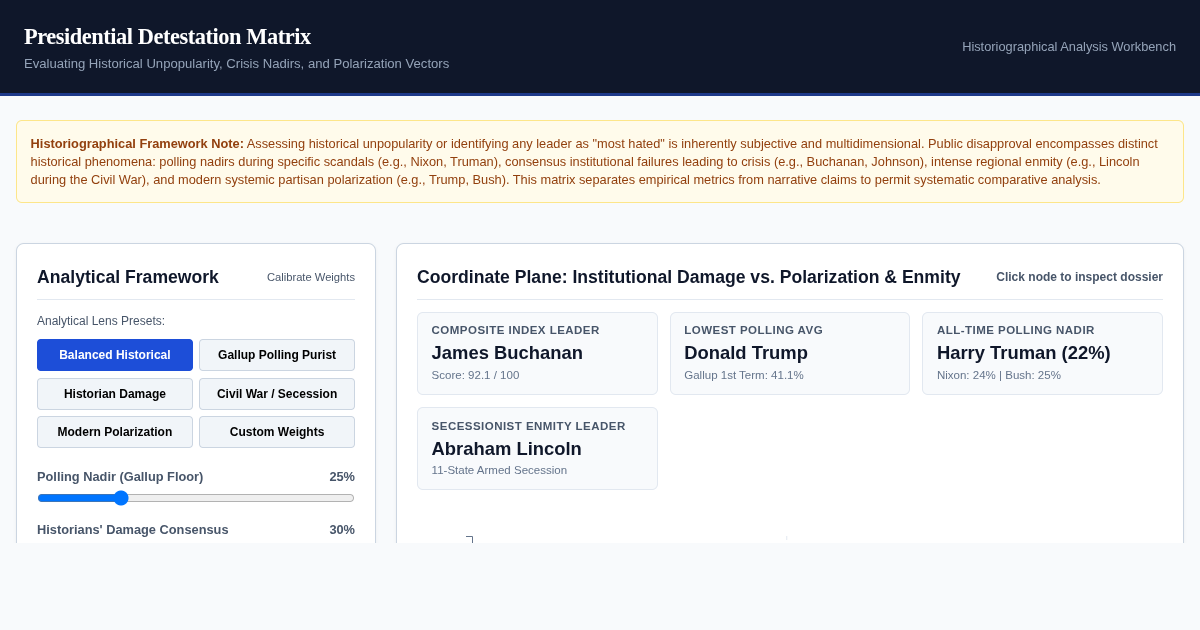Open the Harry Truman all-time nadir card
Viewport: 1200px width, 630px height.
[x=1043, y=353]
